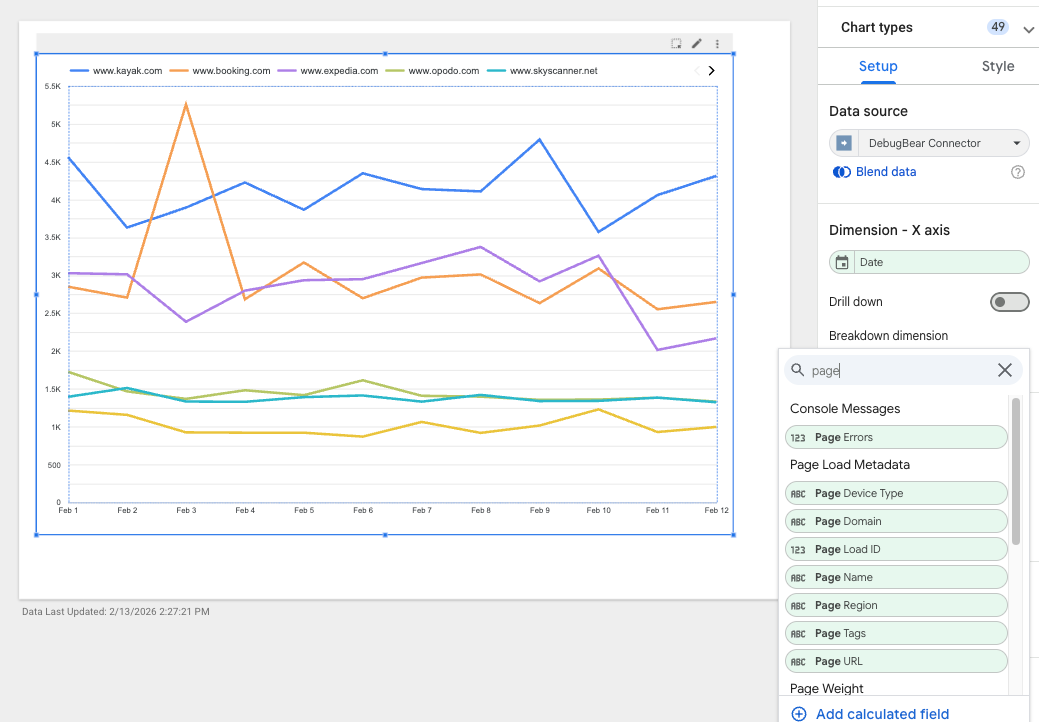
Task: Toggle the Drill down switch
Action: (1009, 302)
